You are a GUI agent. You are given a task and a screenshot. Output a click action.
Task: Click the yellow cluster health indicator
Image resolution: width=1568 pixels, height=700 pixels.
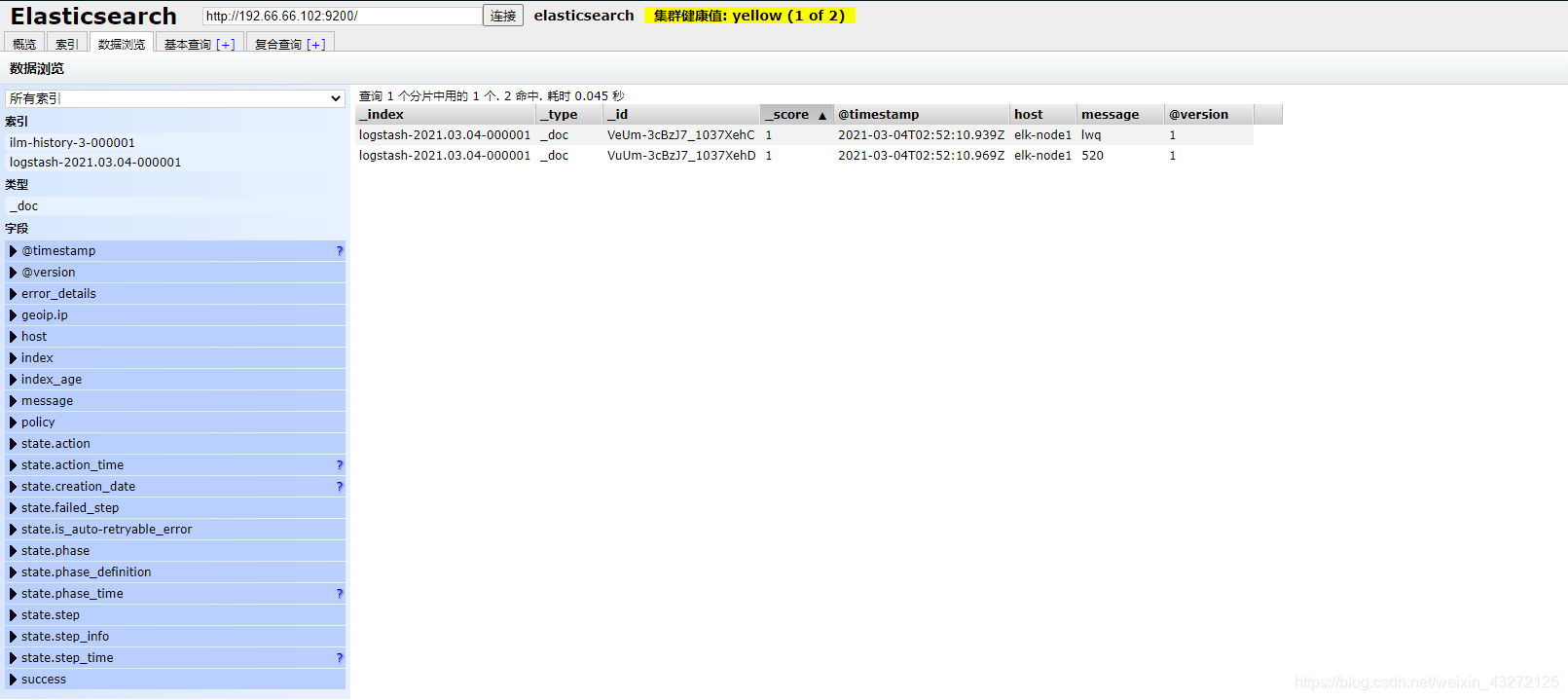(x=749, y=16)
